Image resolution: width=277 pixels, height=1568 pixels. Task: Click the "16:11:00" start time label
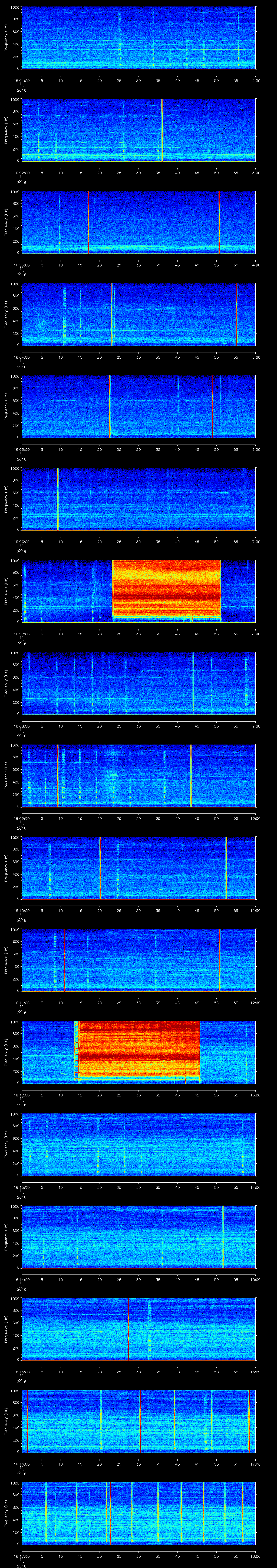tap(21, 1003)
